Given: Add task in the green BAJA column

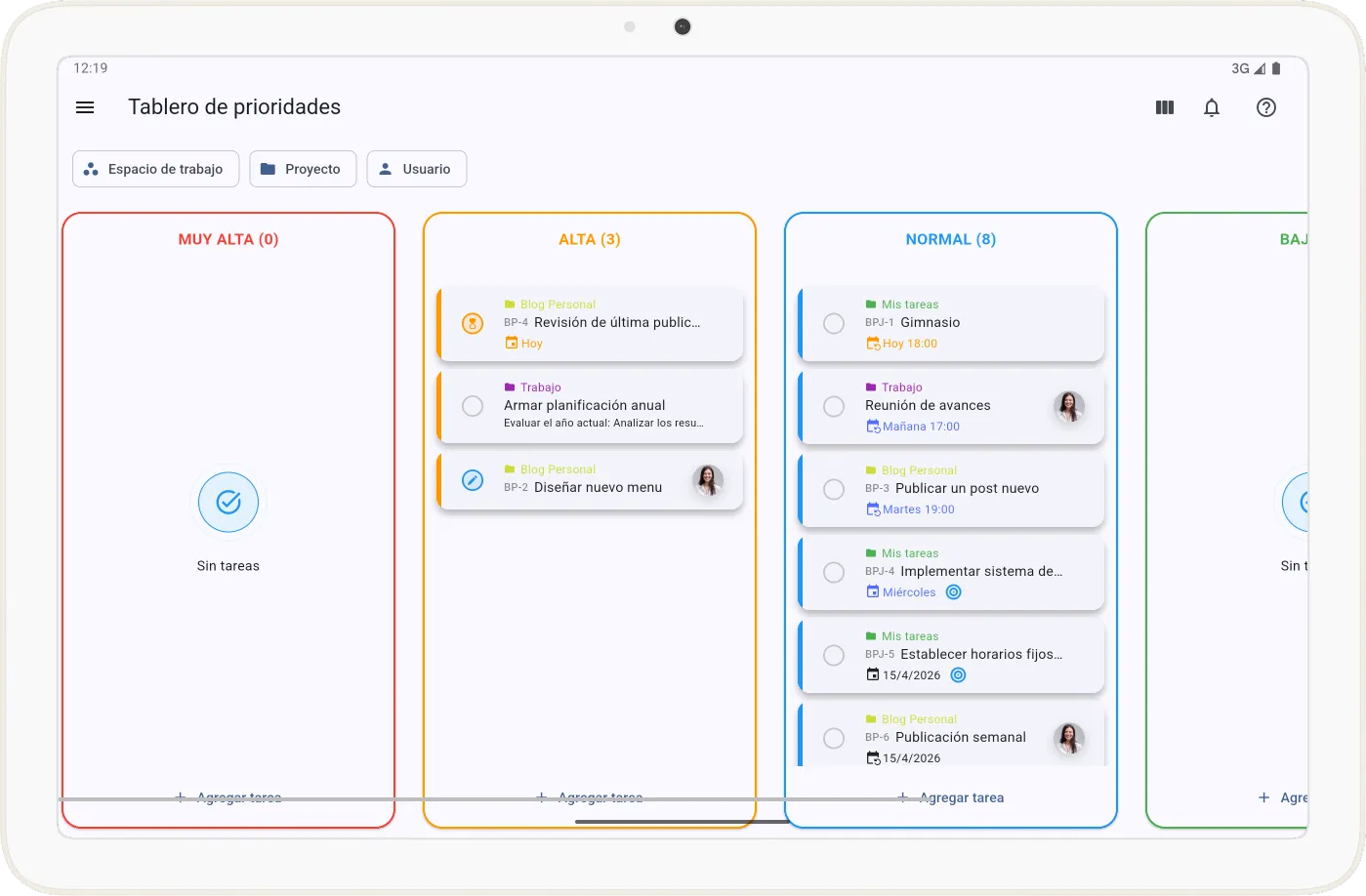Looking at the screenshot, I should [1283, 797].
